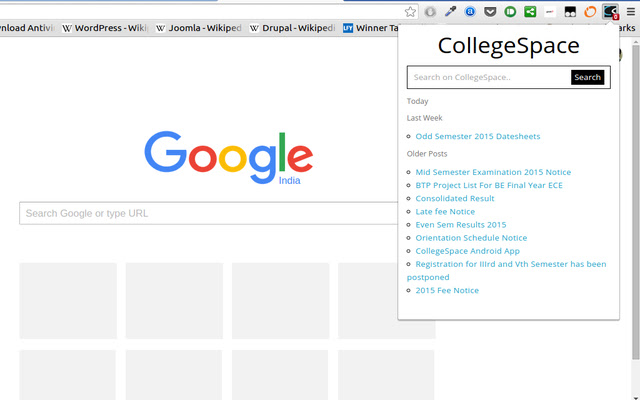
Task: Open BTP Project List For BE Final Year ECE
Action: [x=489, y=185]
